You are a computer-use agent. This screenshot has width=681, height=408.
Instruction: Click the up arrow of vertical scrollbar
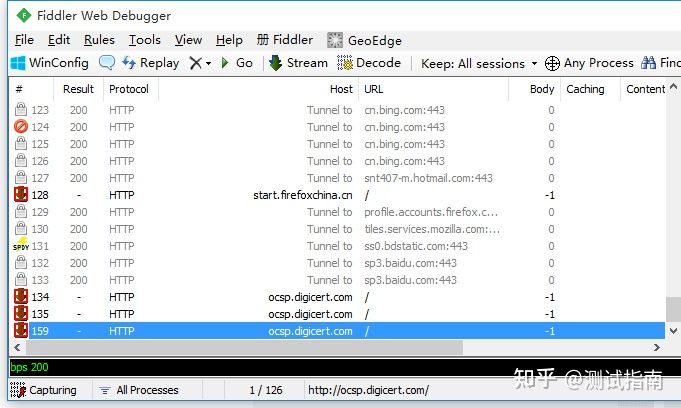click(x=673, y=86)
